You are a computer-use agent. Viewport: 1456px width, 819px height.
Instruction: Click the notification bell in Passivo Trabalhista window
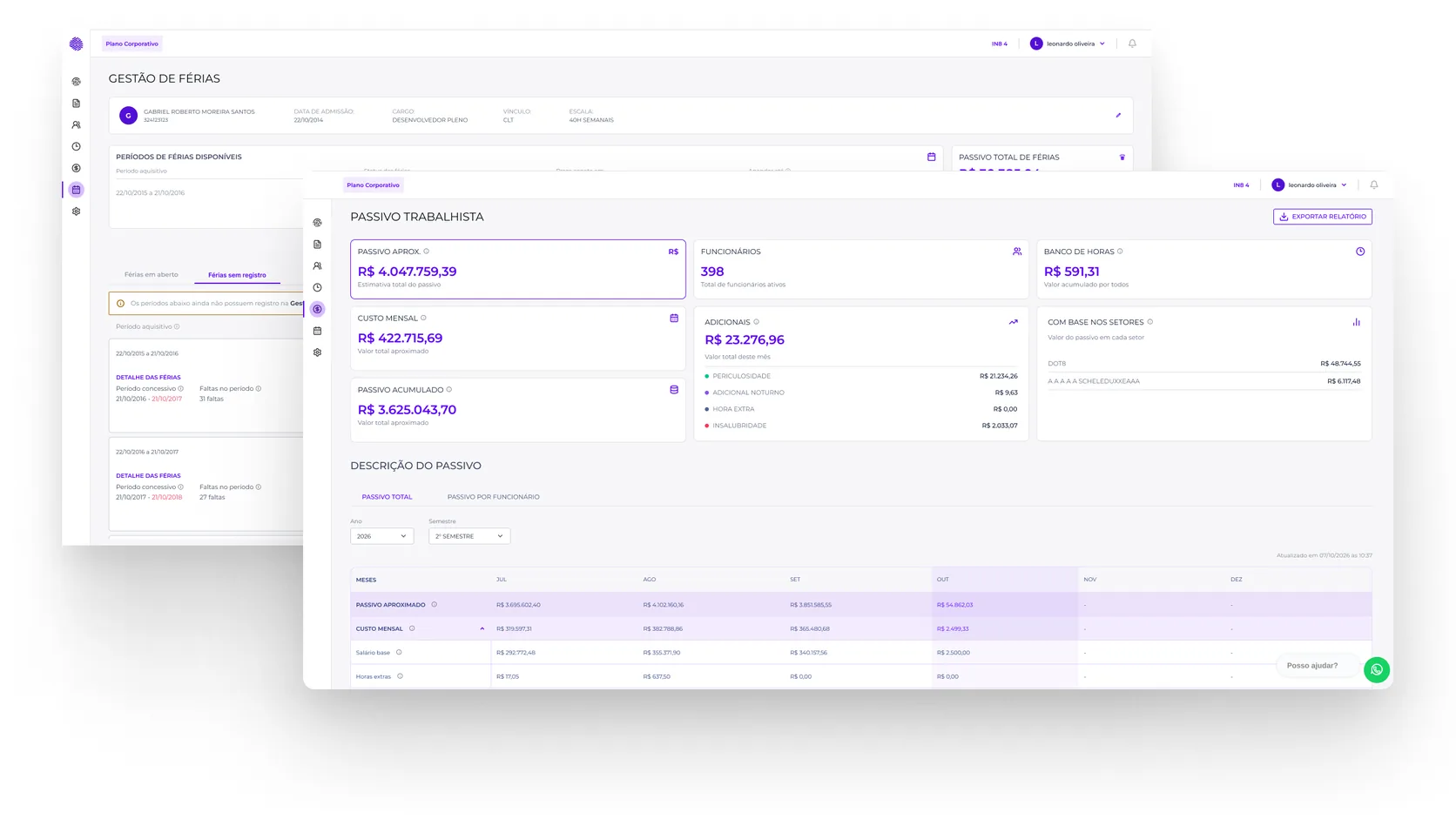point(1374,185)
